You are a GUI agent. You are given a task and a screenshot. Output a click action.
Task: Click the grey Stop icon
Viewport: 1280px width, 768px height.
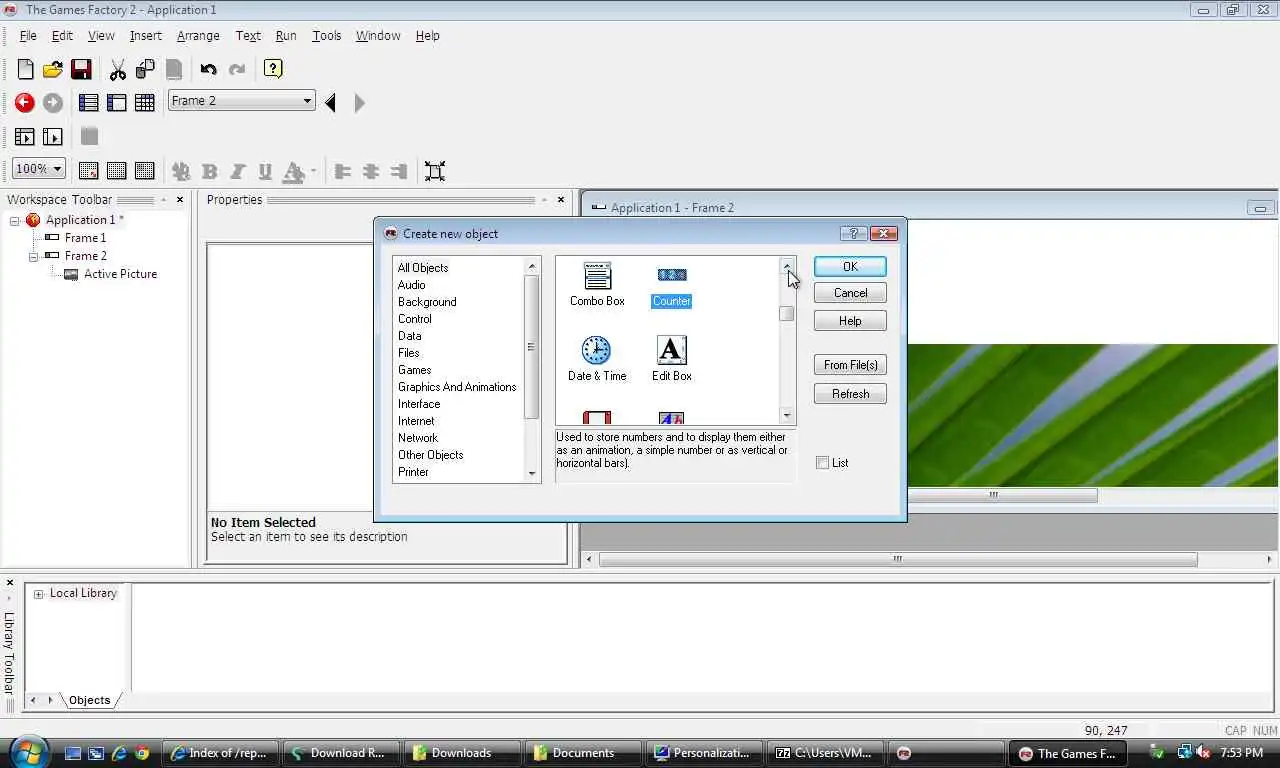(89, 136)
